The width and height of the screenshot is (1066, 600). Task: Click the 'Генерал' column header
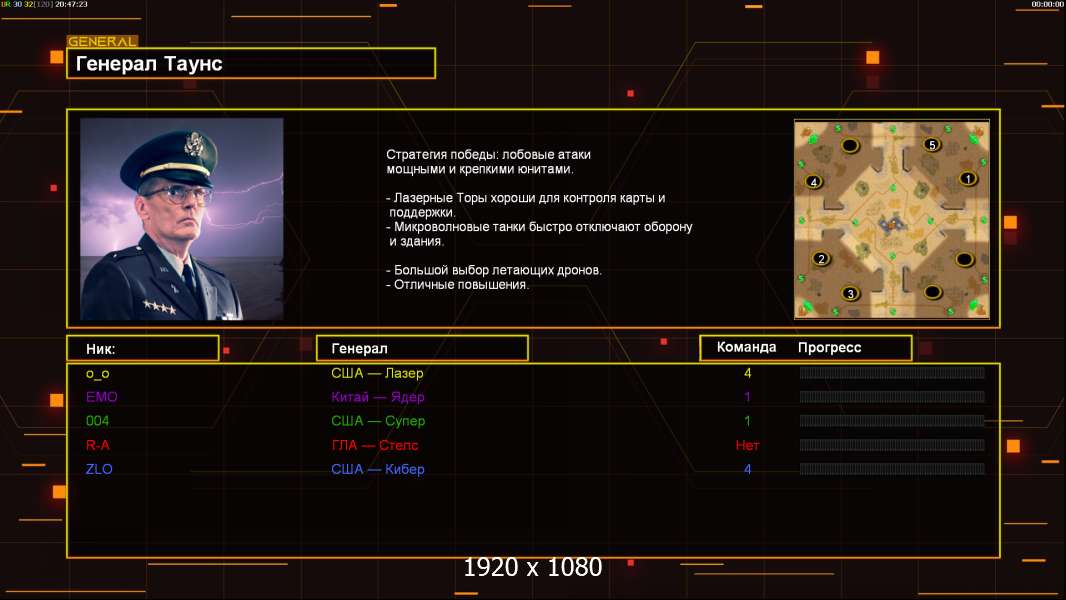pyautogui.click(x=422, y=349)
